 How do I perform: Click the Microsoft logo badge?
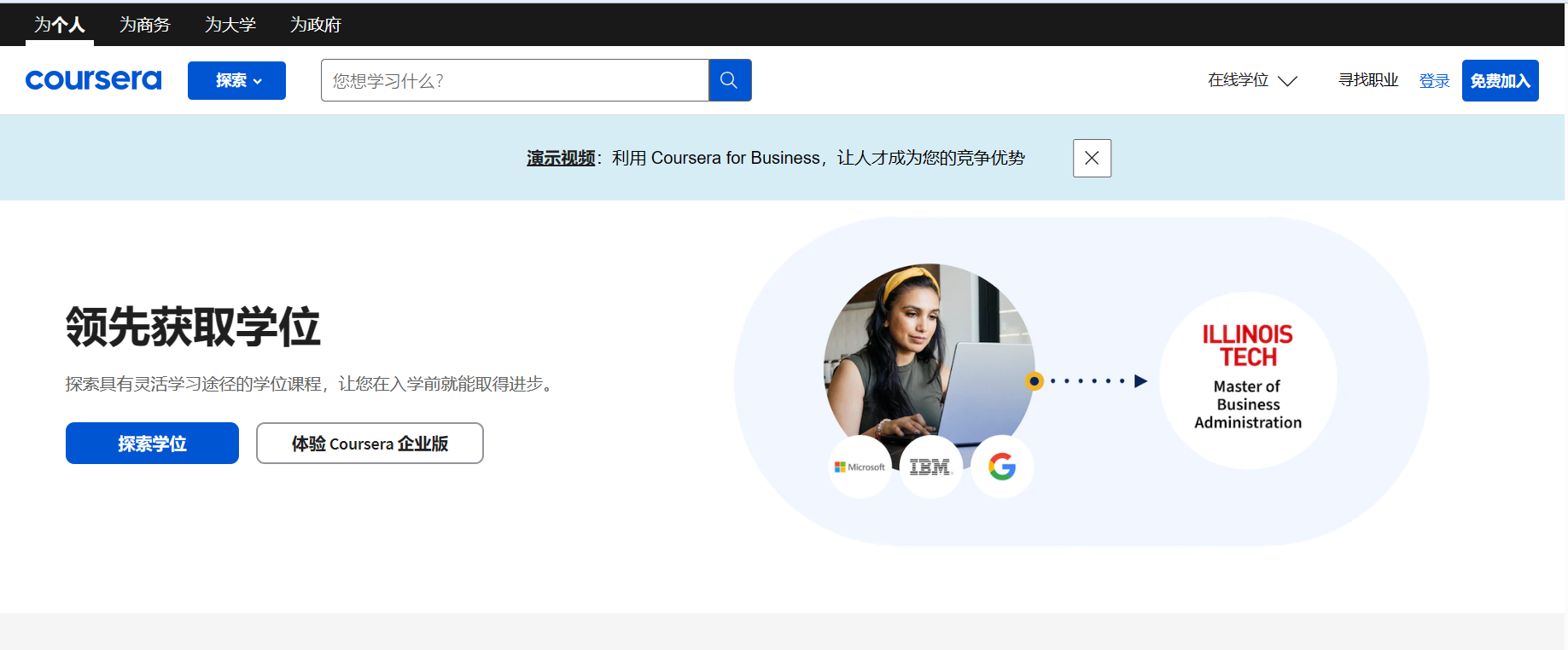point(860,467)
